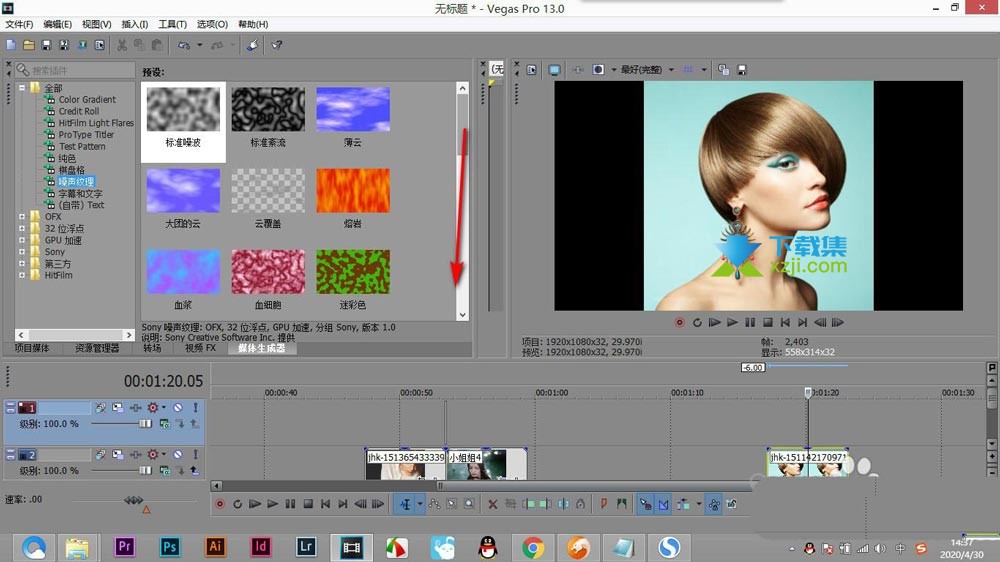This screenshot has width=1000, height=562.
Task: Choose the 熔岩 preset thumbnail
Action: click(353, 191)
